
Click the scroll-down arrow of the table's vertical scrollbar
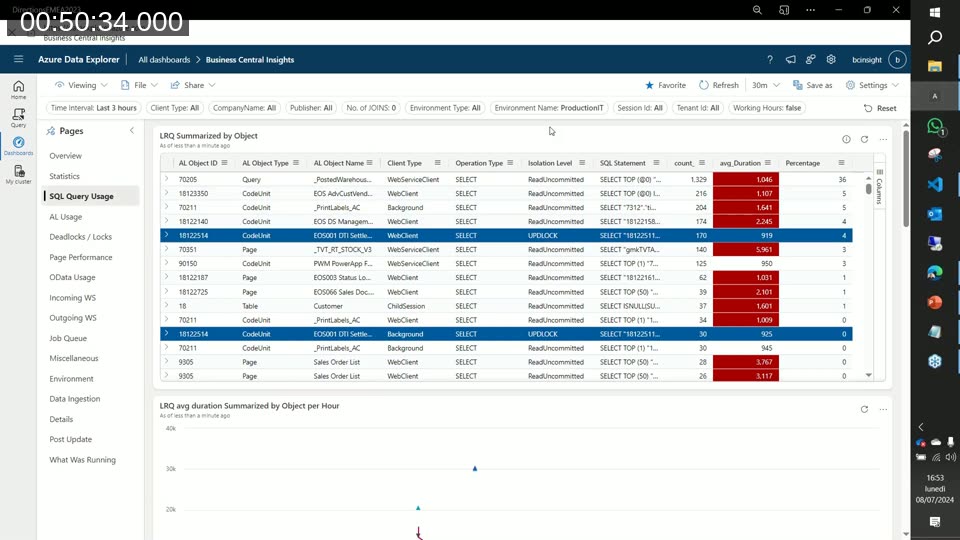[x=869, y=375]
